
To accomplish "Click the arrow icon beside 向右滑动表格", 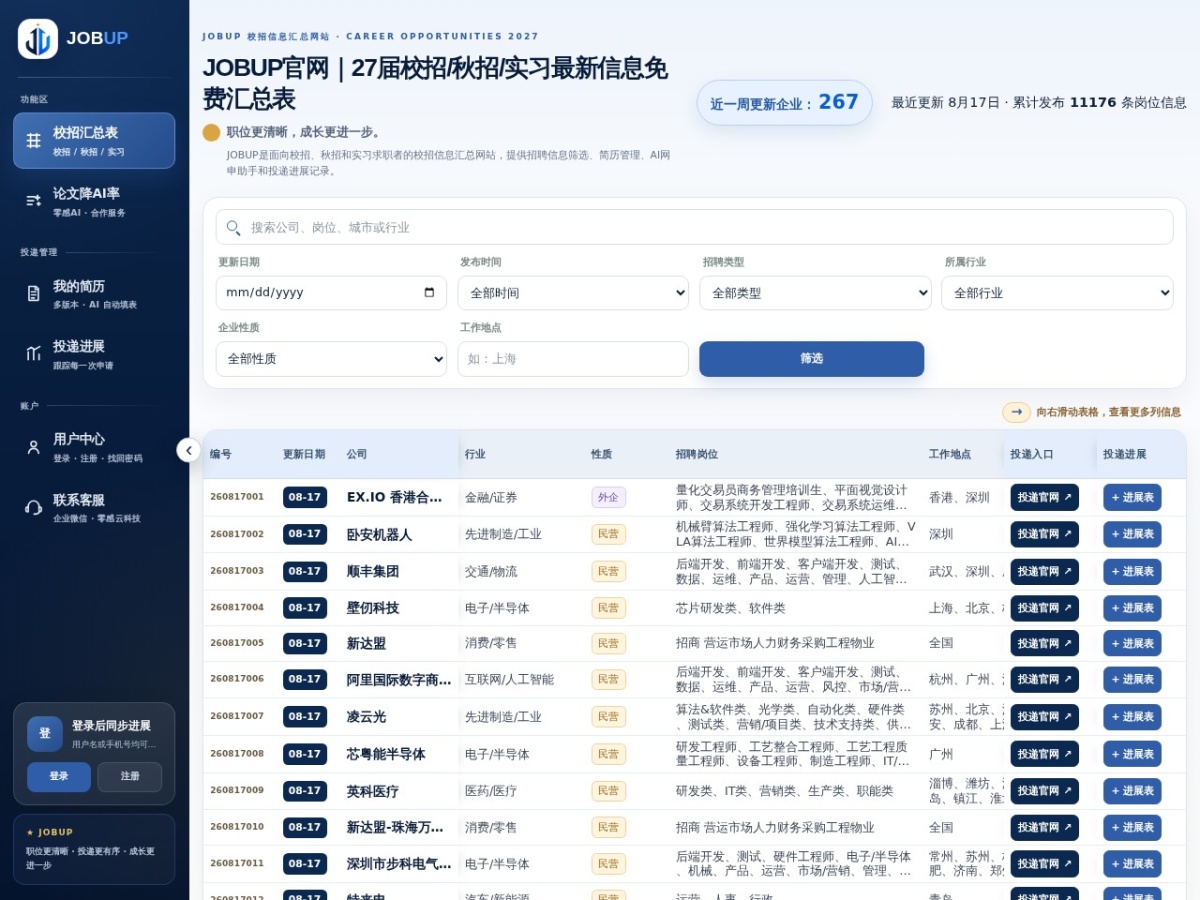I will [x=1017, y=412].
